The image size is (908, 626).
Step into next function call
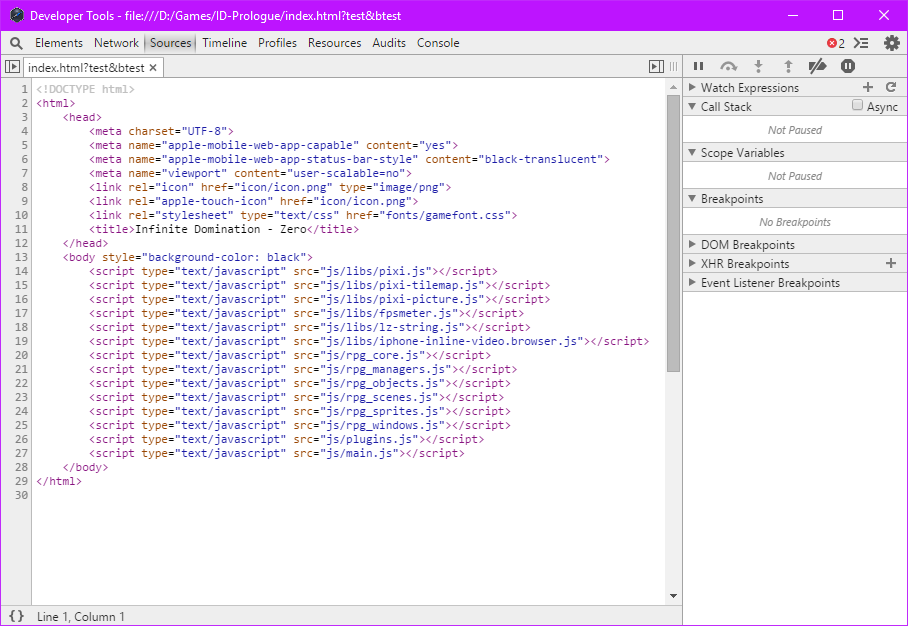coord(758,67)
